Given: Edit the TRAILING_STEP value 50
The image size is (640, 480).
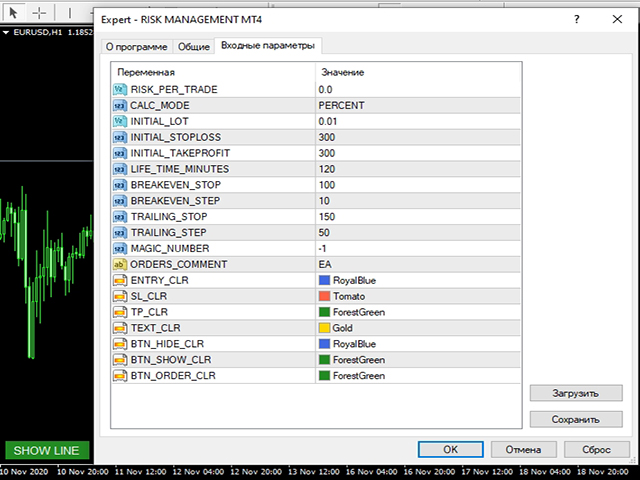Looking at the screenshot, I should [418, 233].
